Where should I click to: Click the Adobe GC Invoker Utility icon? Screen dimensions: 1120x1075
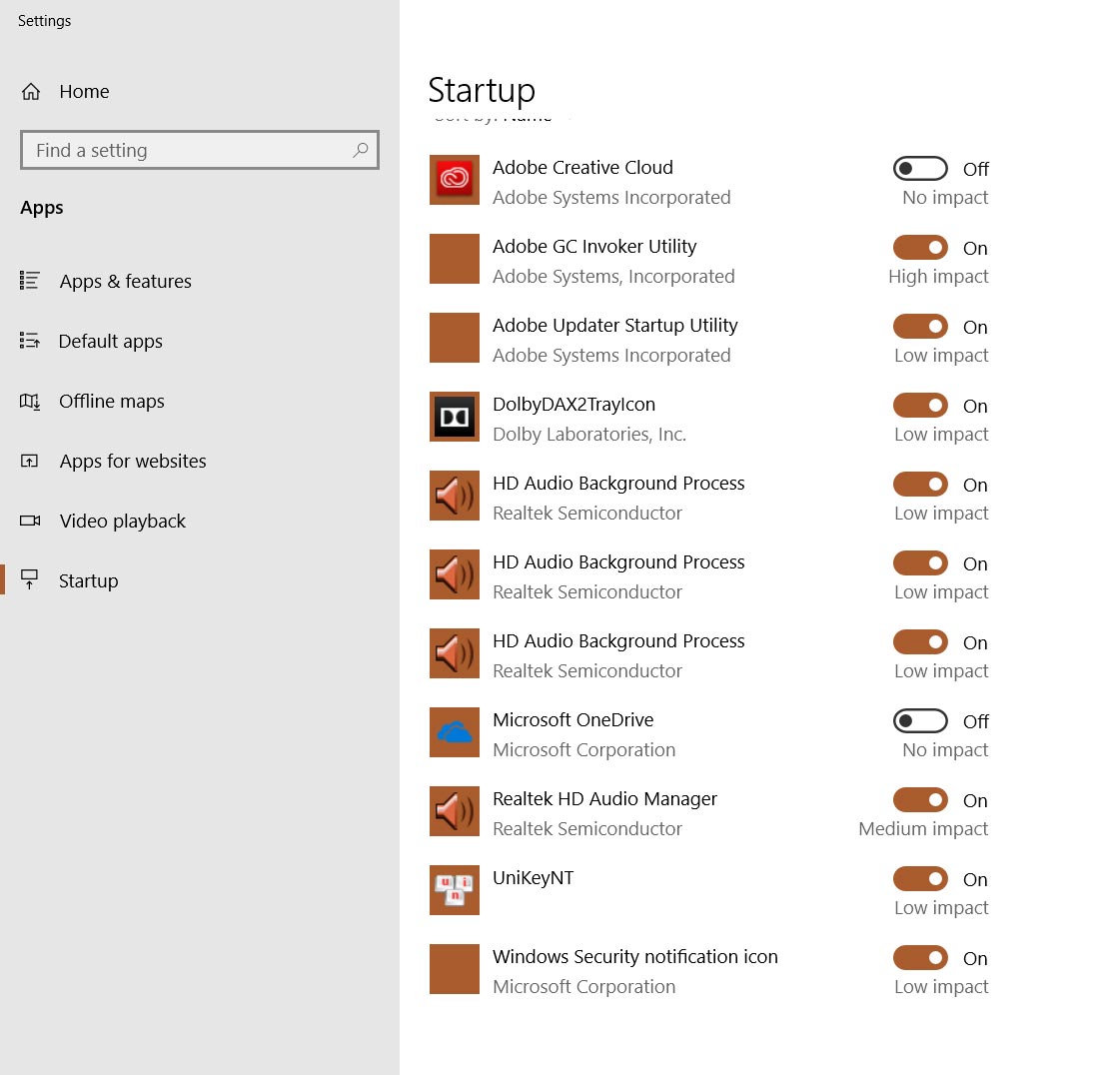tap(455, 259)
